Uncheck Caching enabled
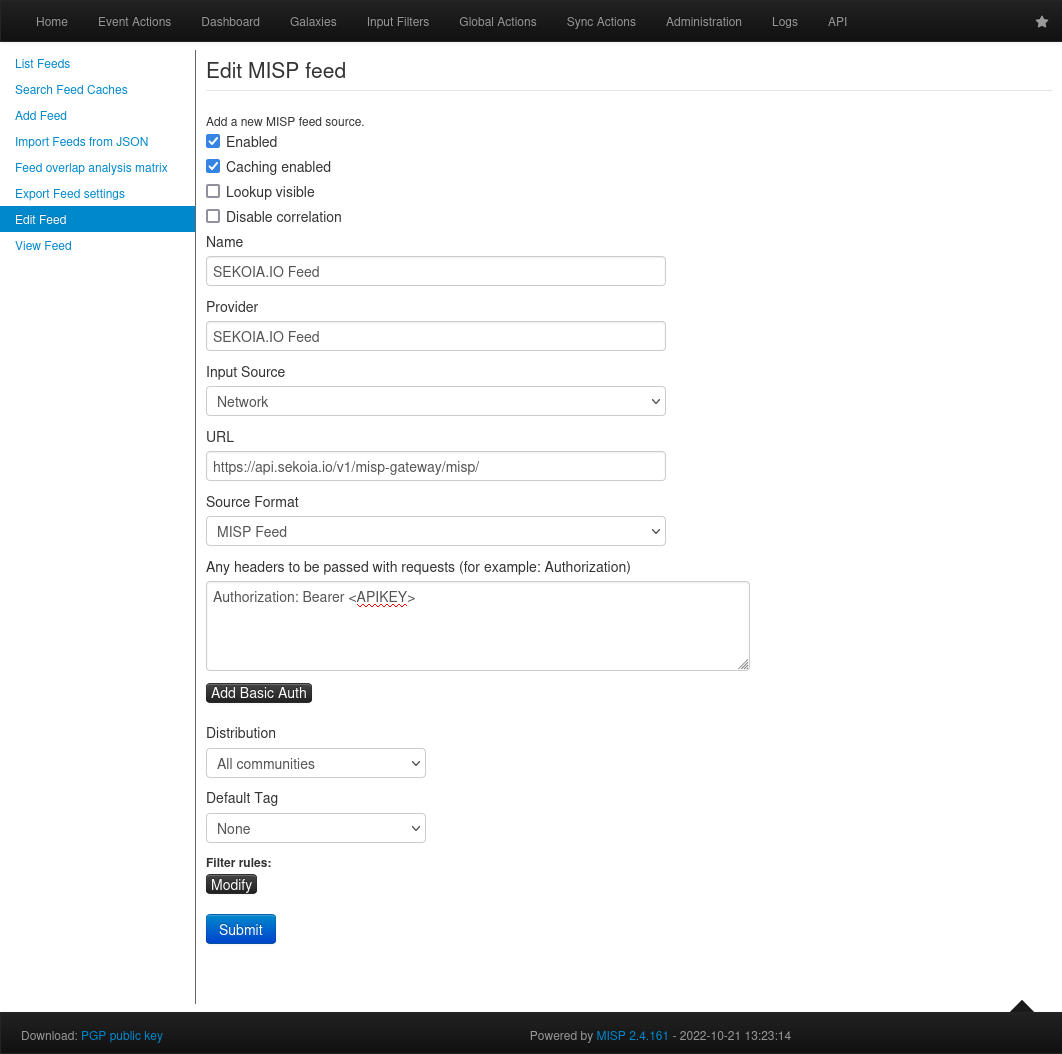This screenshot has height=1054, width=1062. pyautogui.click(x=213, y=166)
